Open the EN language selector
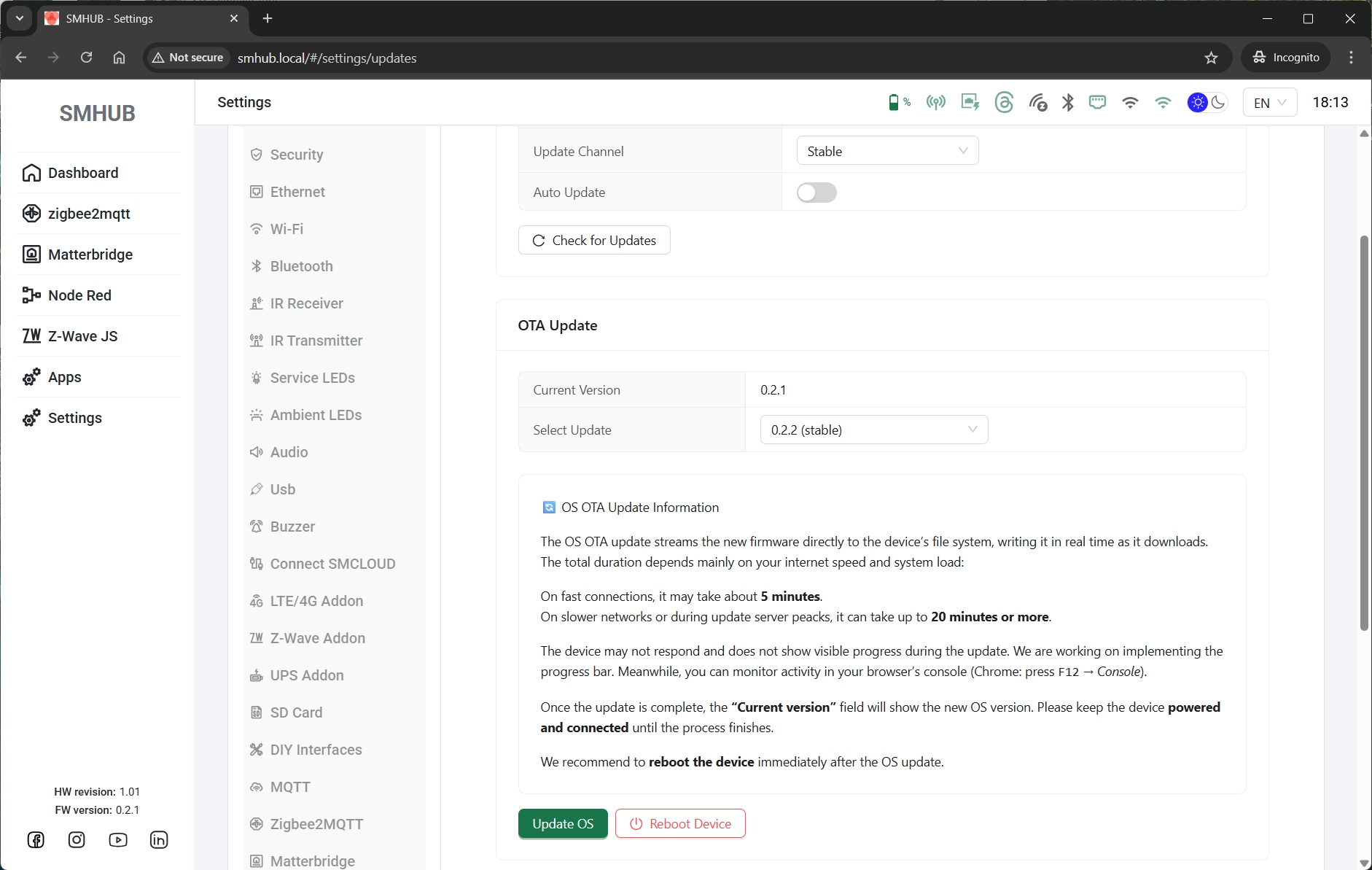Image resolution: width=1372 pixels, height=870 pixels. point(1269,103)
